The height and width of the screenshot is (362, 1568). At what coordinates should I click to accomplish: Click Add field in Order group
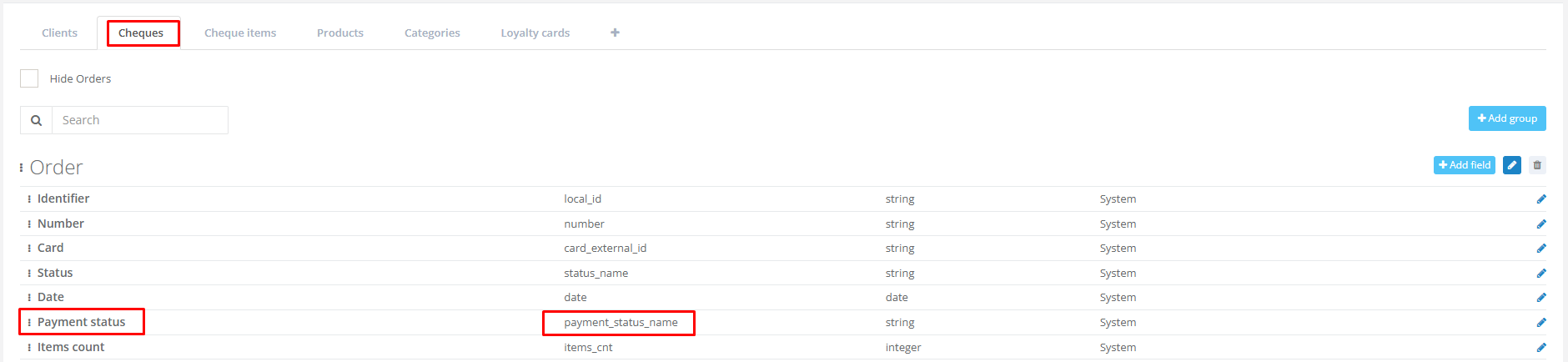pyautogui.click(x=1464, y=165)
